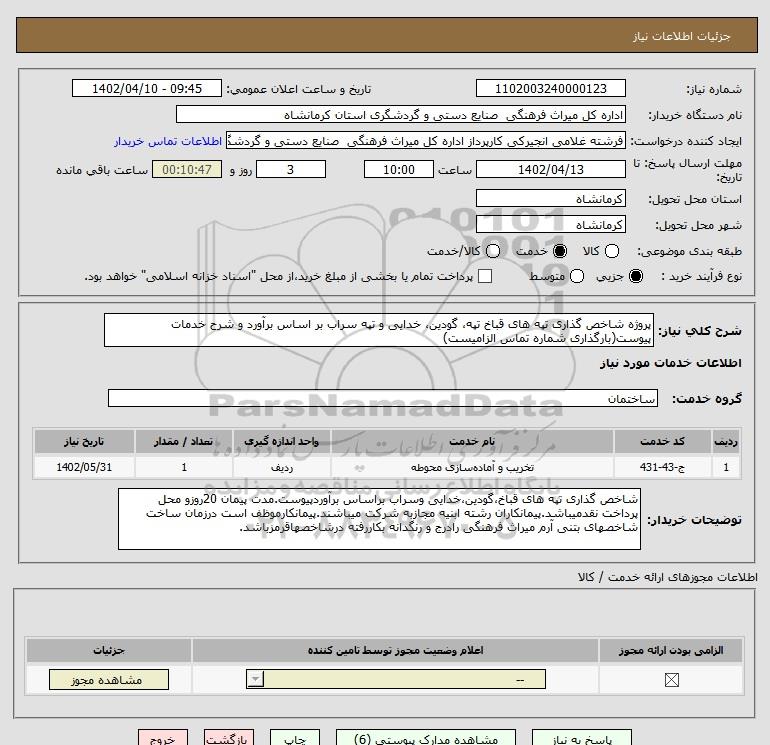Select the جزیی purchase type radio
This screenshot has width=770, height=745.
click(x=636, y=276)
